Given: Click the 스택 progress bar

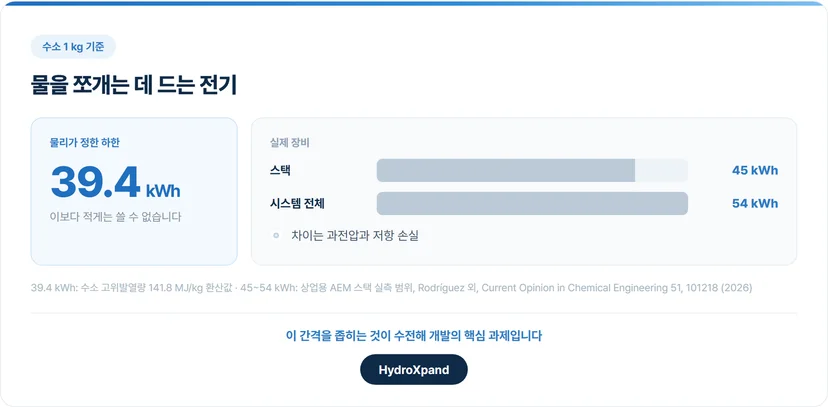Looking at the screenshot, I should [532, 171].
